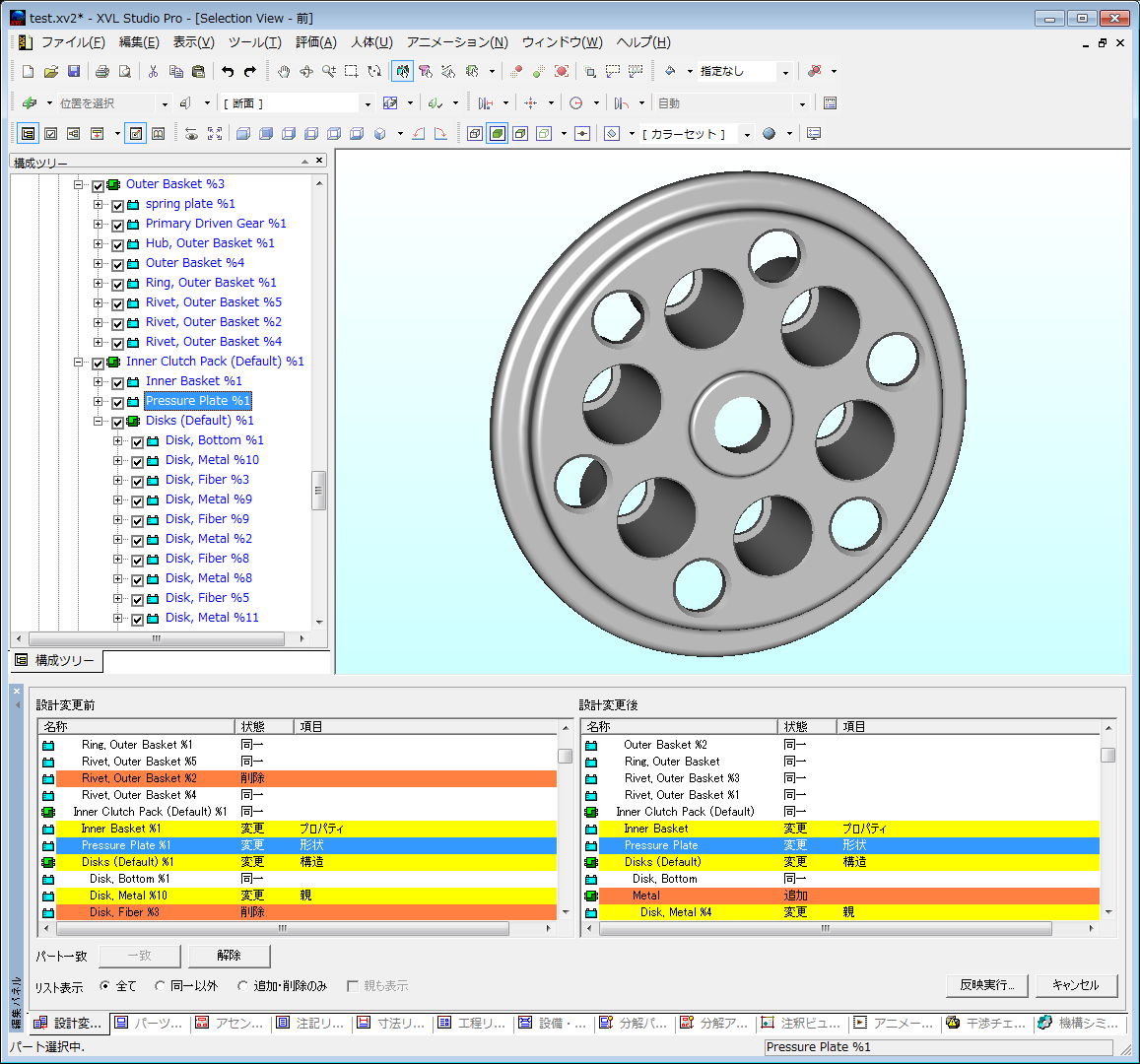Switch to the 干渉チェ... panel tab
1140x1064 pixels.
pyautogui.click(x=986, y=1024)
